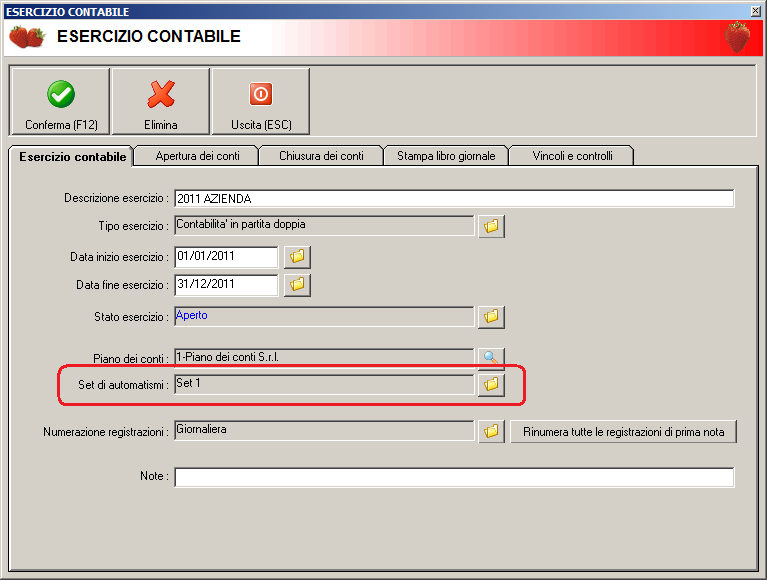The height and width of the screenshot is (580, 767).
Task: Open the Vincoli e controlli tab
Action: (x=572, y=156)
